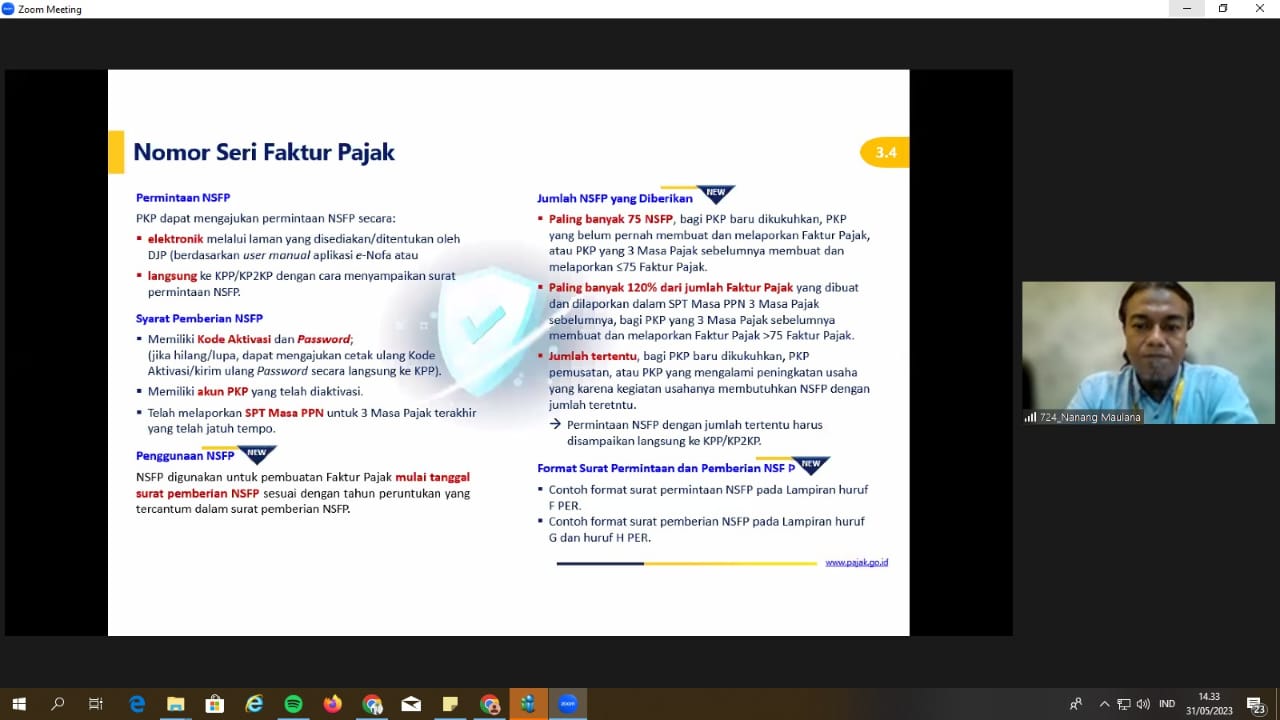
Task: Open File Explorer from the taskbar
Action: [x=176, y=704]
